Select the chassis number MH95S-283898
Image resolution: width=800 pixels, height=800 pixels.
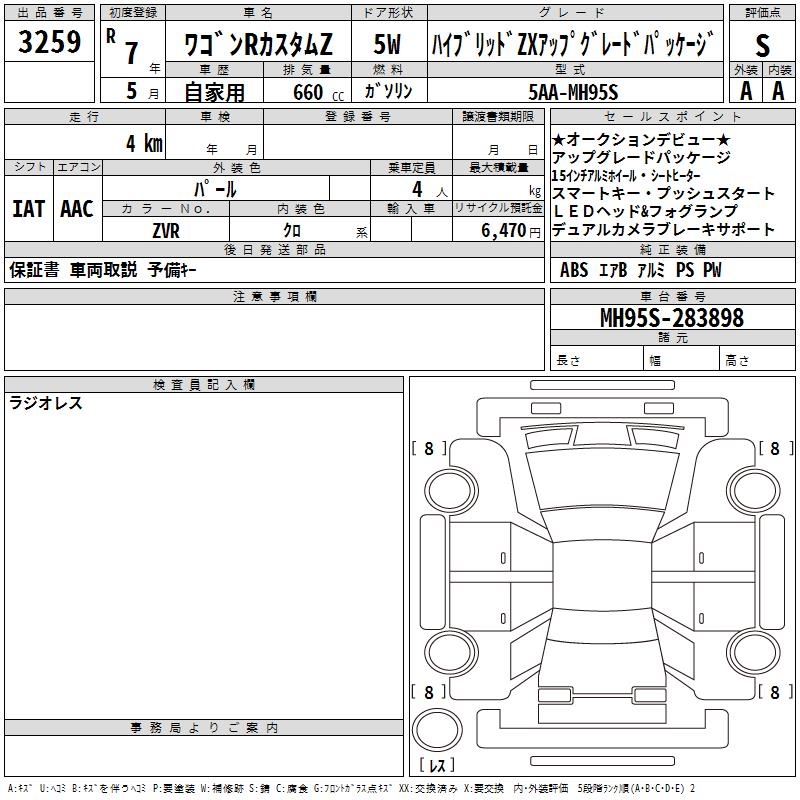tap(671, 318)
